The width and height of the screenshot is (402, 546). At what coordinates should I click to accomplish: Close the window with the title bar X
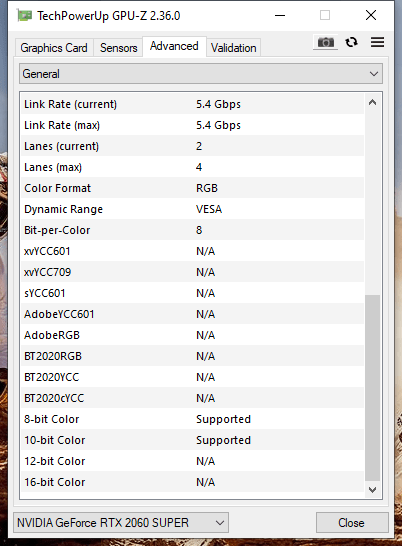[371, 15]
